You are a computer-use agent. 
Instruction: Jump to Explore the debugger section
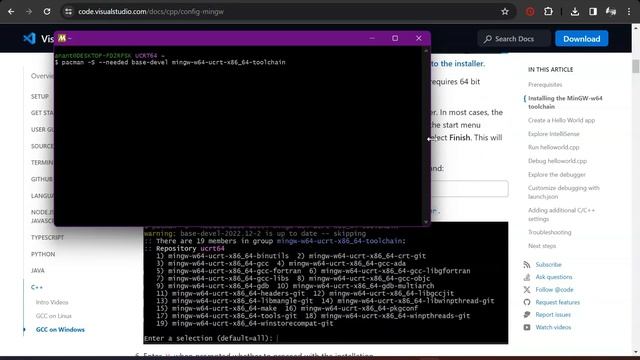click(x=557, y=174)
